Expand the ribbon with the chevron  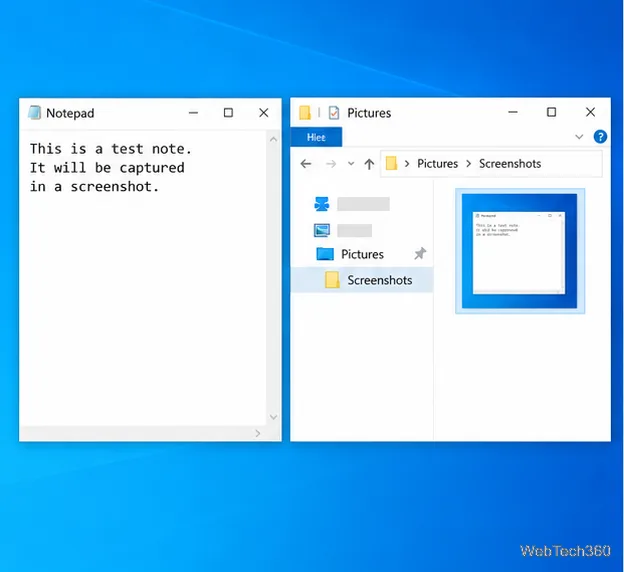coord(579,137)
